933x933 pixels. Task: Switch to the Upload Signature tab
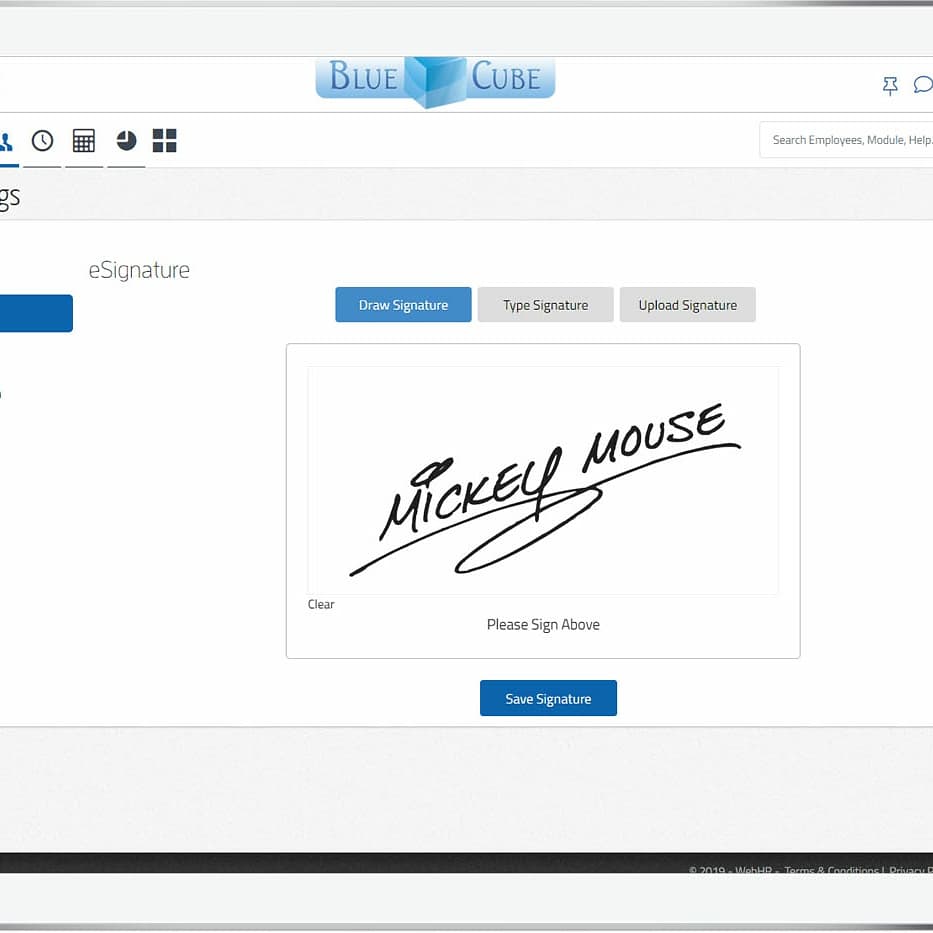pyautogui.click(x=688, y=305)
